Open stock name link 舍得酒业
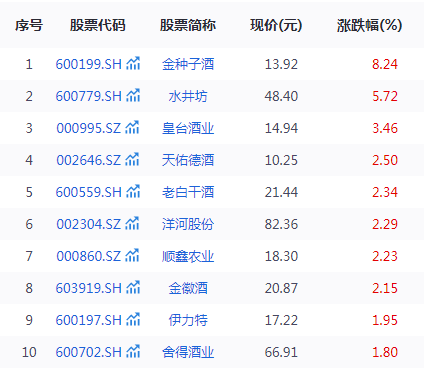The height and width of the screenshot is (370, 424). pos(188,352)
